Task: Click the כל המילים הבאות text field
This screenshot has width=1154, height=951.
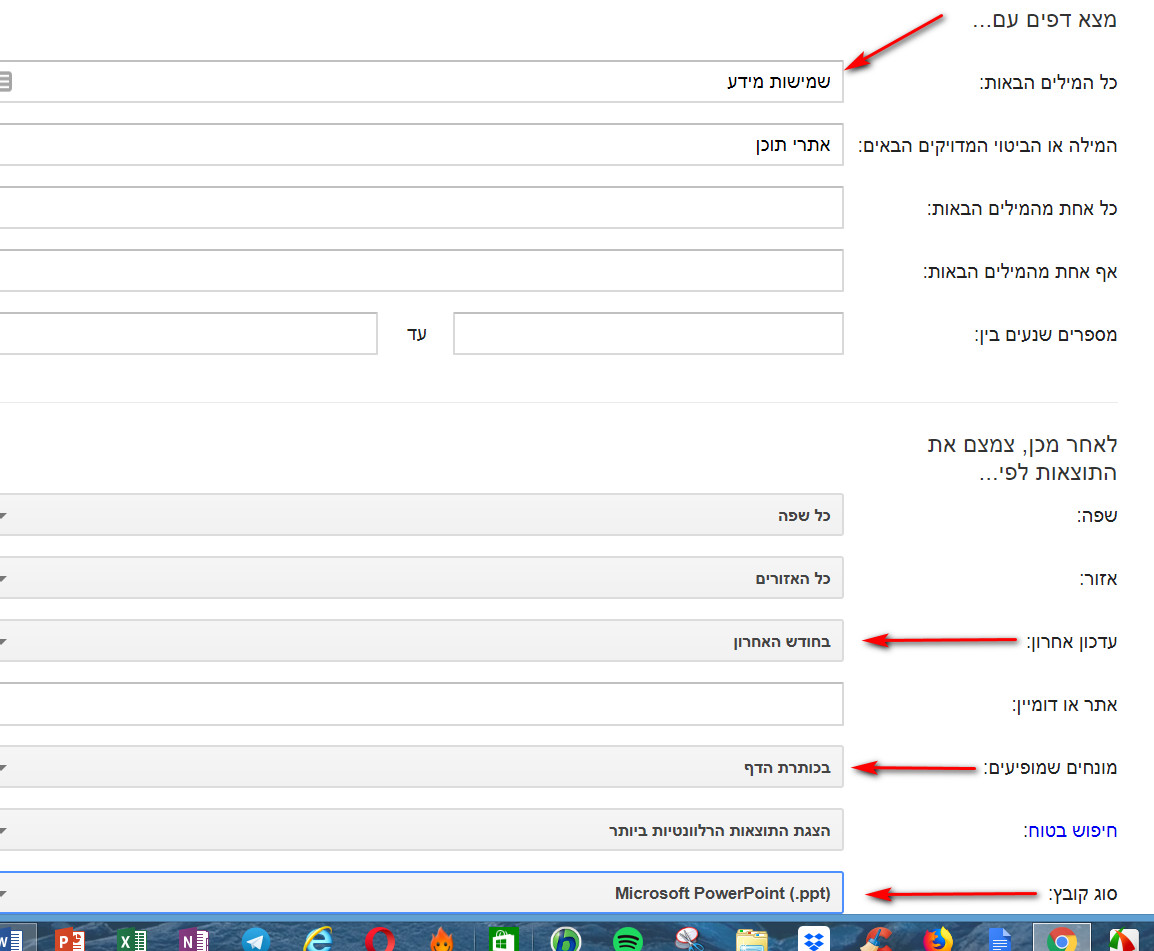Action: [x=420, y=82]
